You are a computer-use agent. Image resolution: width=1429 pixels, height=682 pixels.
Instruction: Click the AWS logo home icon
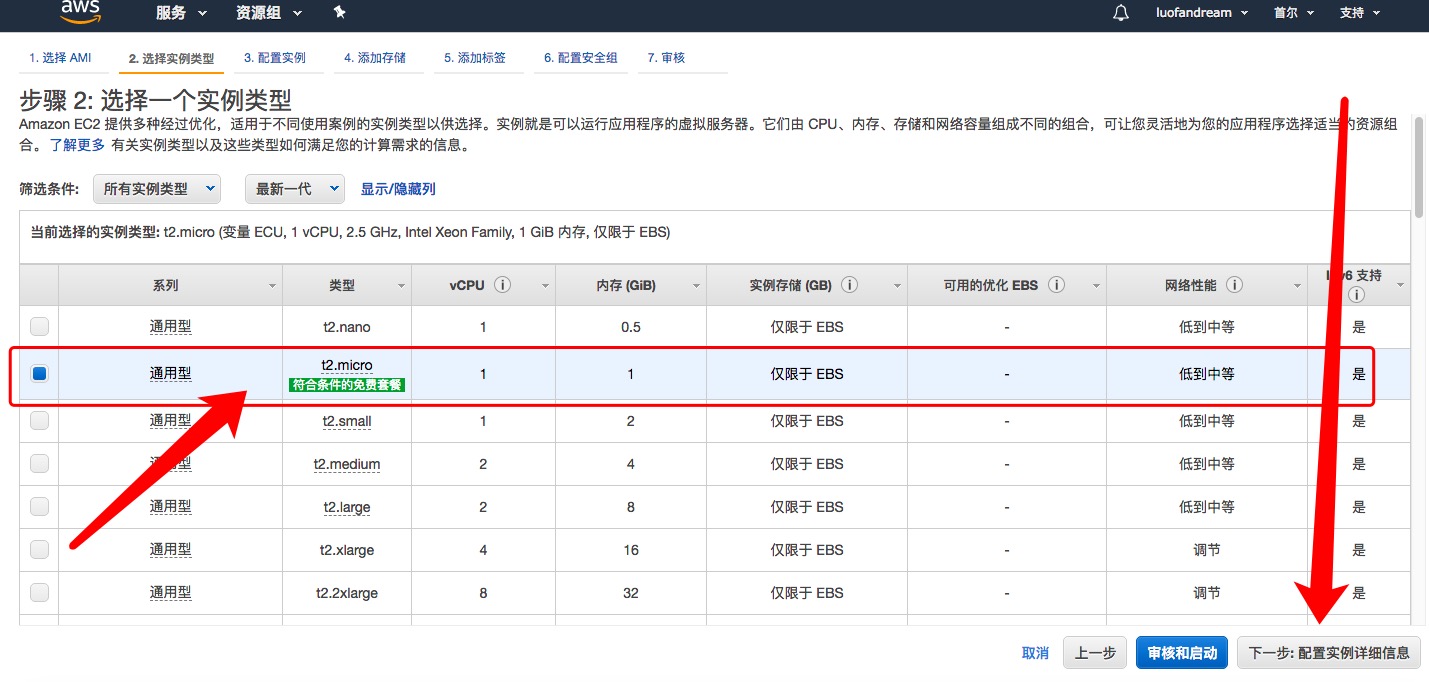[82, 11]
